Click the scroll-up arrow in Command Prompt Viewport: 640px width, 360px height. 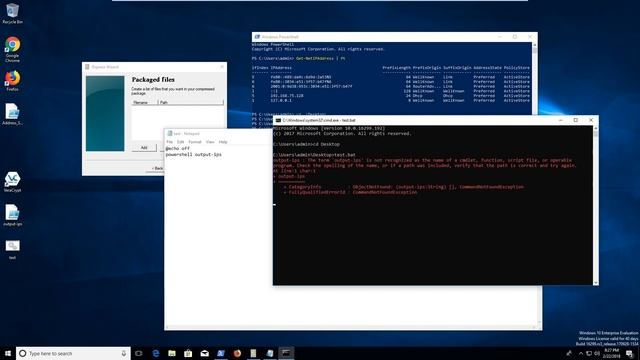(596, 128)
